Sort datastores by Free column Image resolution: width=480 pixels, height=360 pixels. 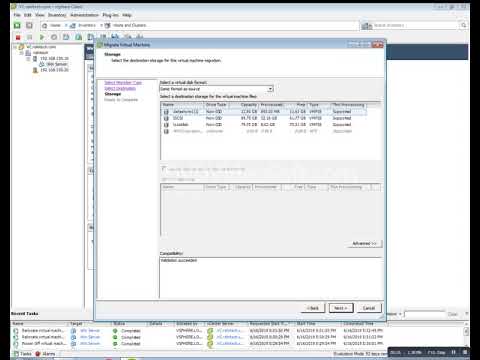[x=295, y=105]
